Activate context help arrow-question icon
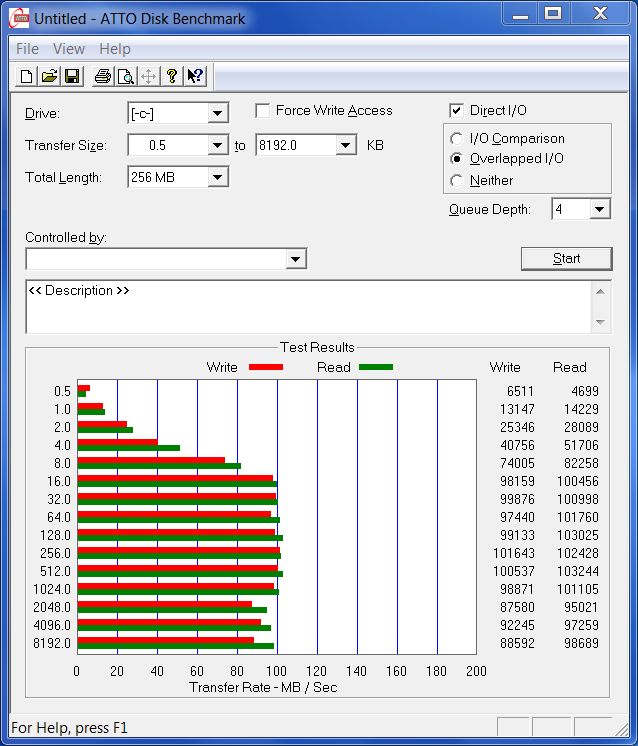The image size is (638, 746). click(x=195, y=76)
